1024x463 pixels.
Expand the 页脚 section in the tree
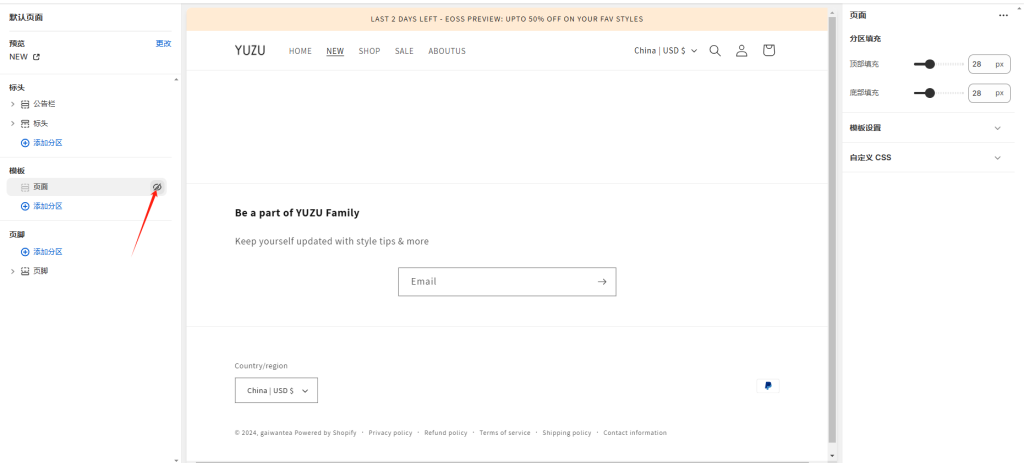[12, 271]
